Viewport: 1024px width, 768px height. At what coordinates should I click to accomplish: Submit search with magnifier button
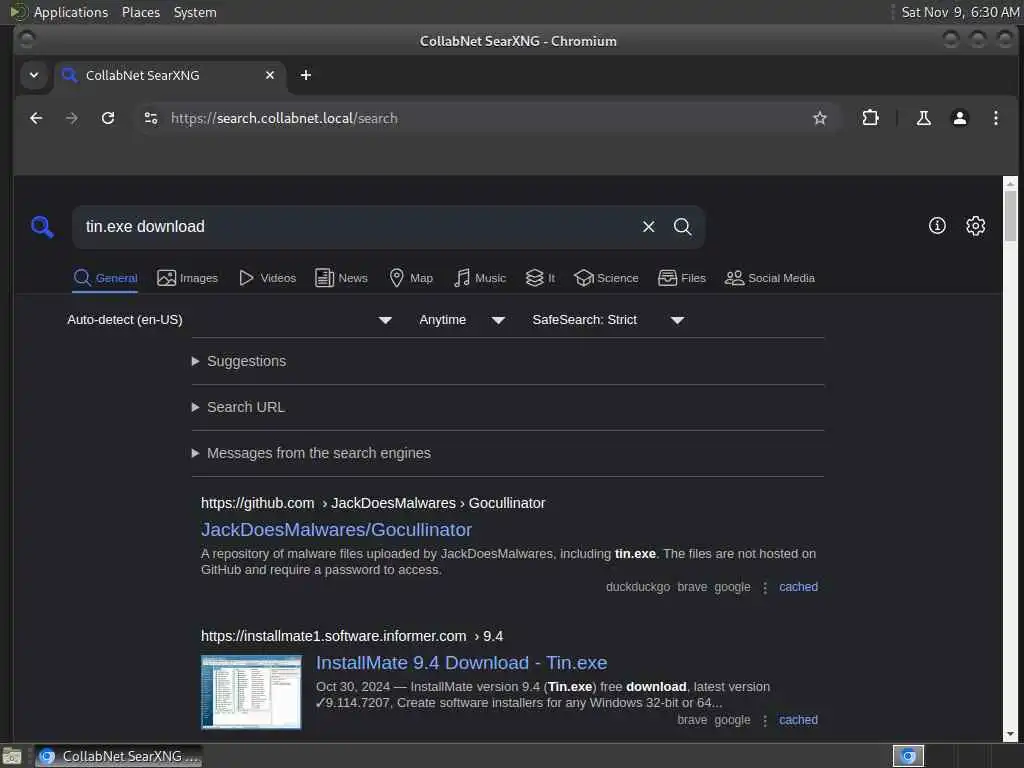tap(682, 227)
